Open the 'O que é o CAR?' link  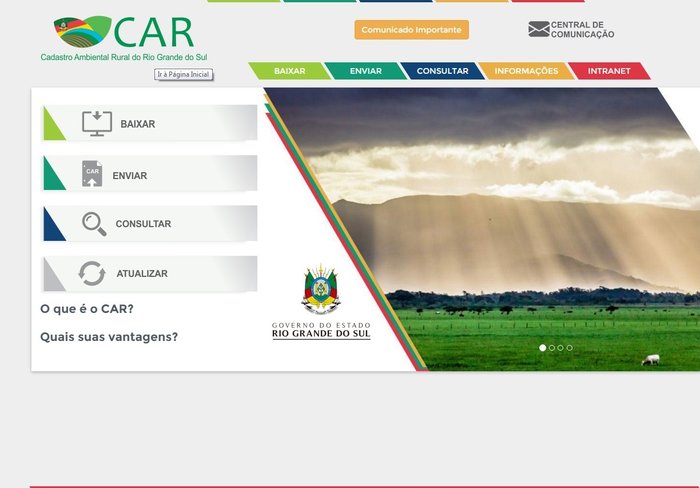coord(87,309)
